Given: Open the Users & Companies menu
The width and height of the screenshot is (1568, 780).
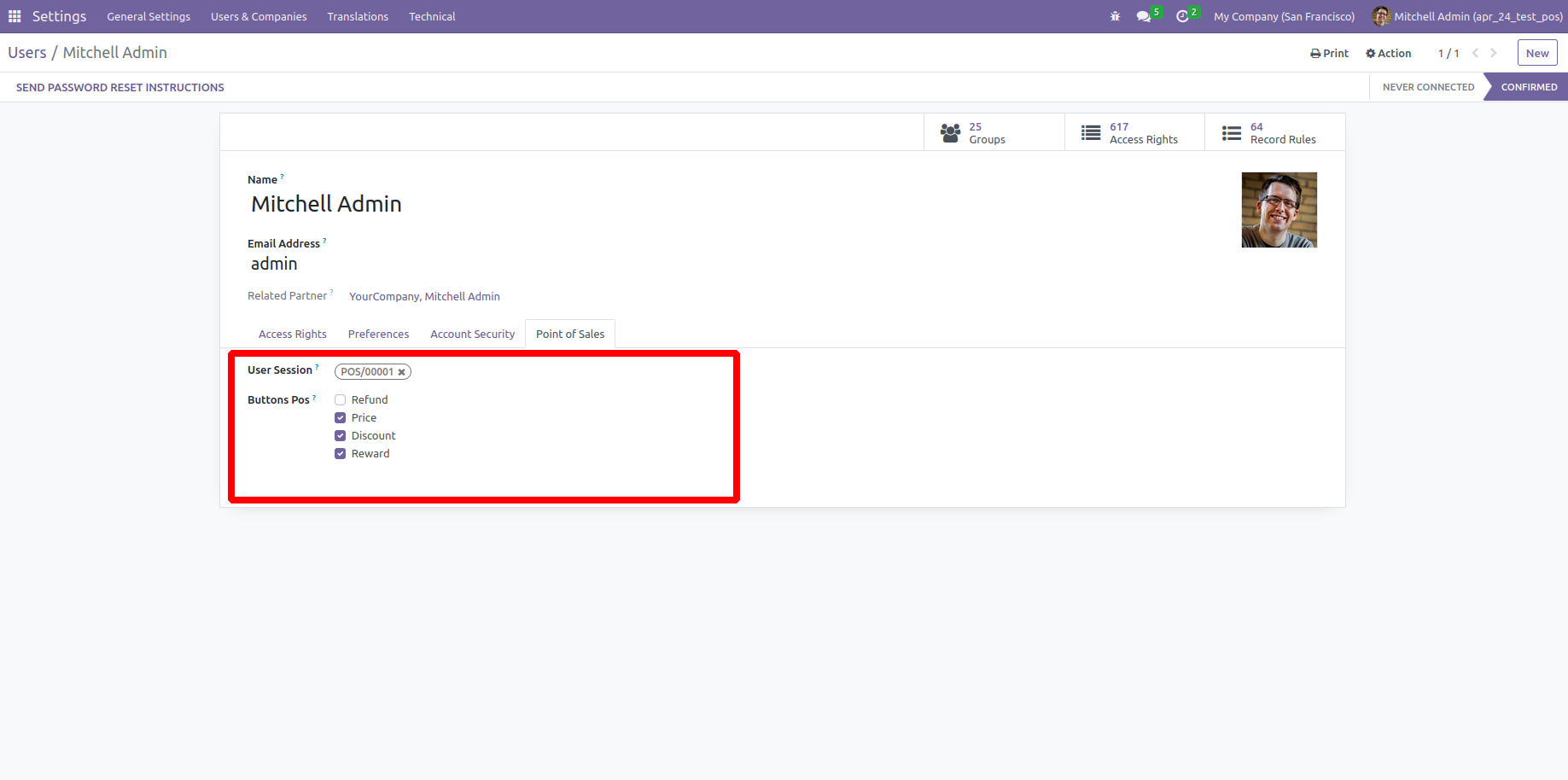Looking at the screenshot, I should coord(259,16).
